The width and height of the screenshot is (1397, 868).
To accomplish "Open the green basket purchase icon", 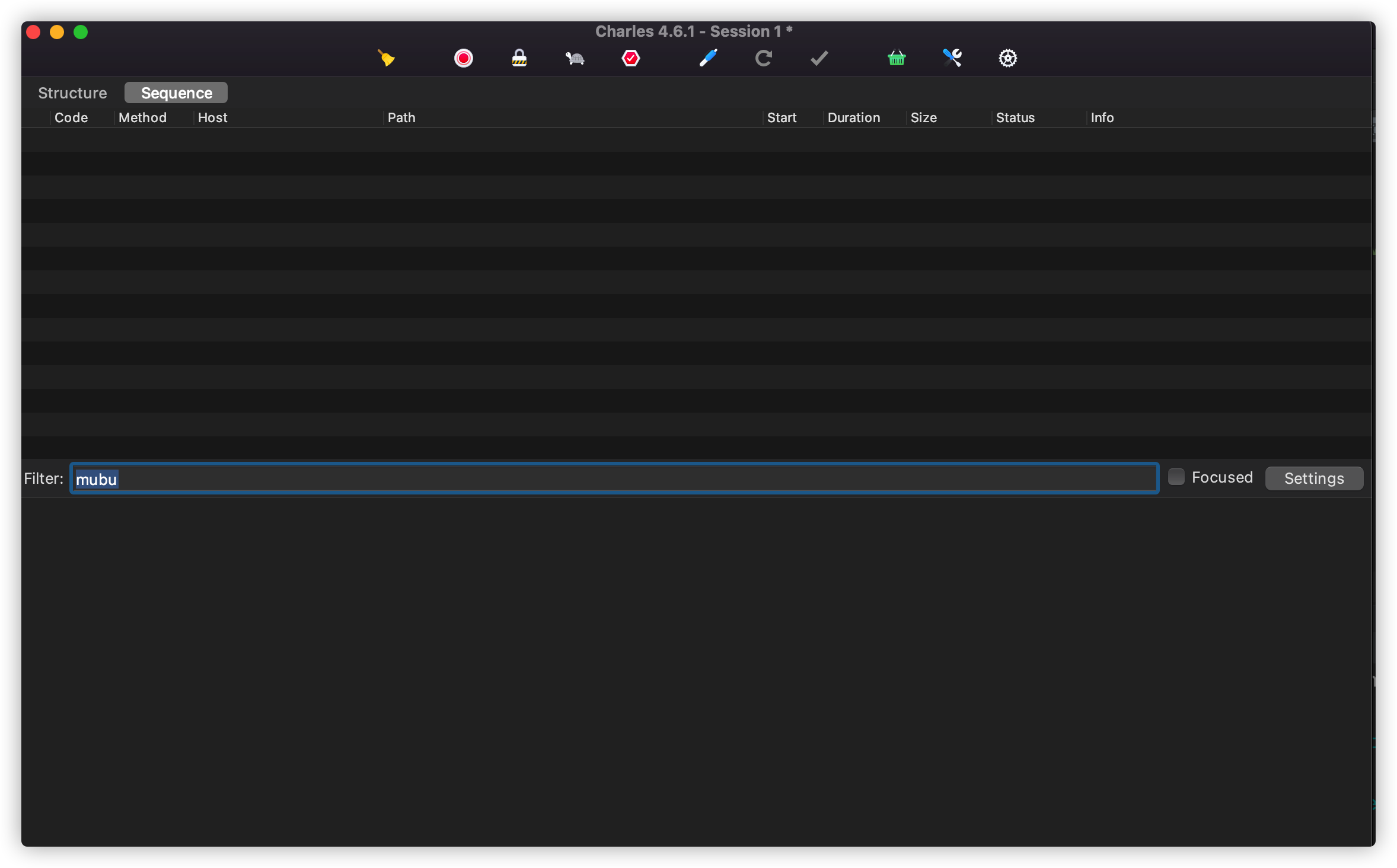I will point(897,58).
